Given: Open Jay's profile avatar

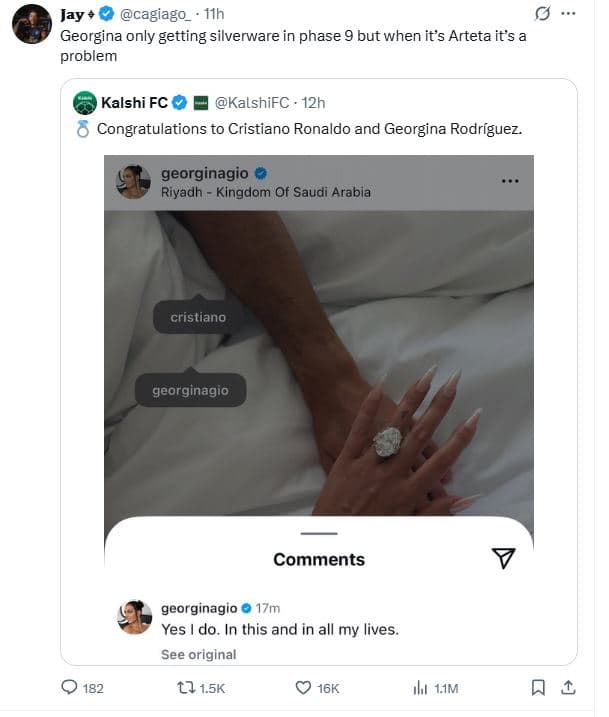Looking at the screenshot, I should pos(32,24).
